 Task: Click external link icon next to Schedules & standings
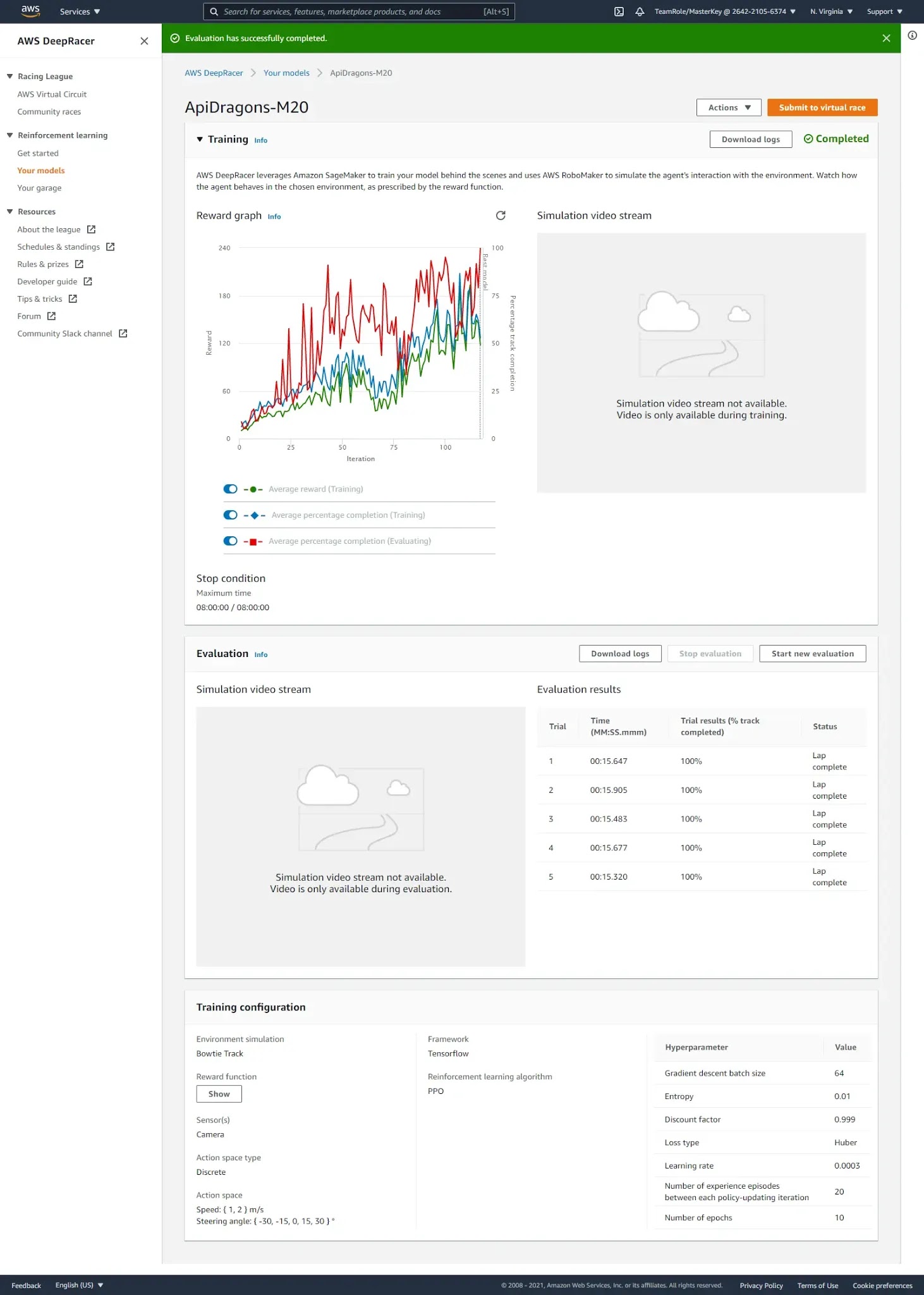click(x=111, y=247)
